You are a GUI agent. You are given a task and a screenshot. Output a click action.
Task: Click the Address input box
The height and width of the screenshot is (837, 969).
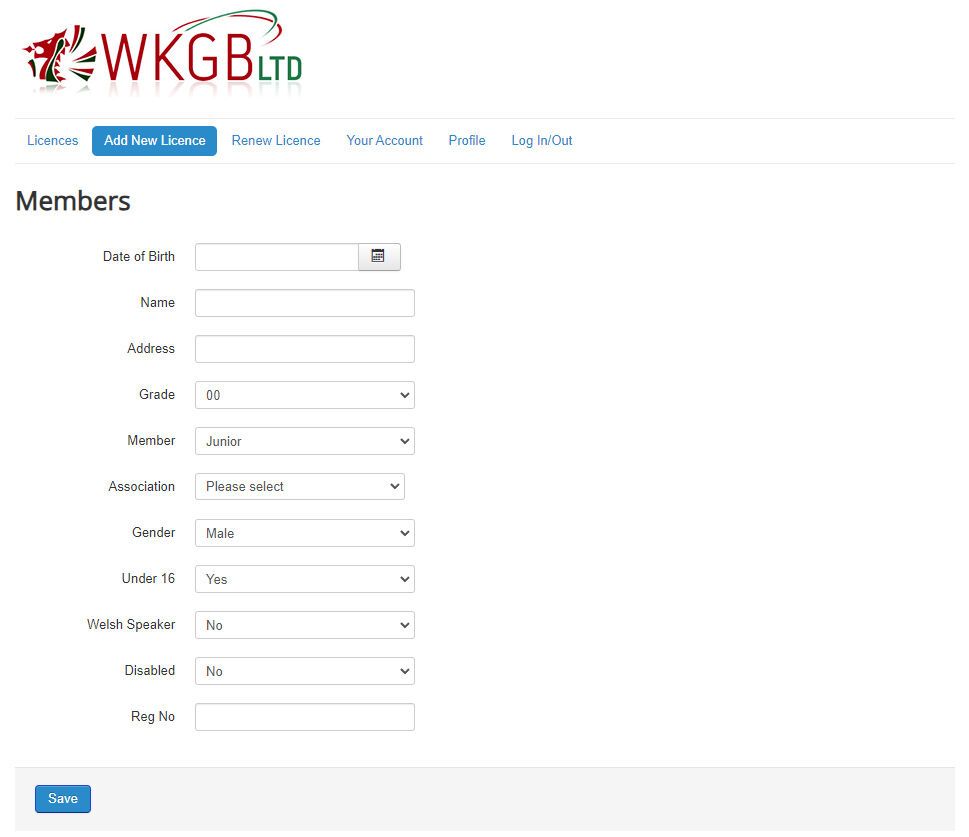(304, 349)
